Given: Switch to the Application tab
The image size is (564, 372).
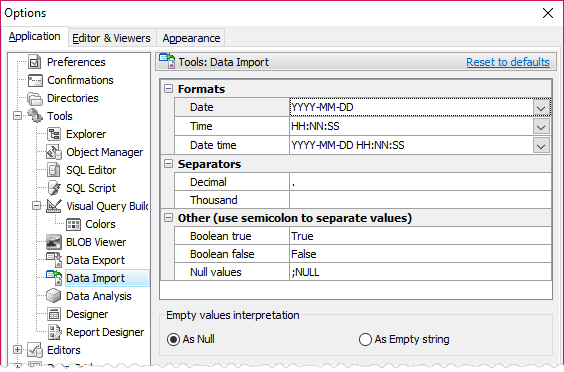Looking at the screenshot, I should coord(35,36).
